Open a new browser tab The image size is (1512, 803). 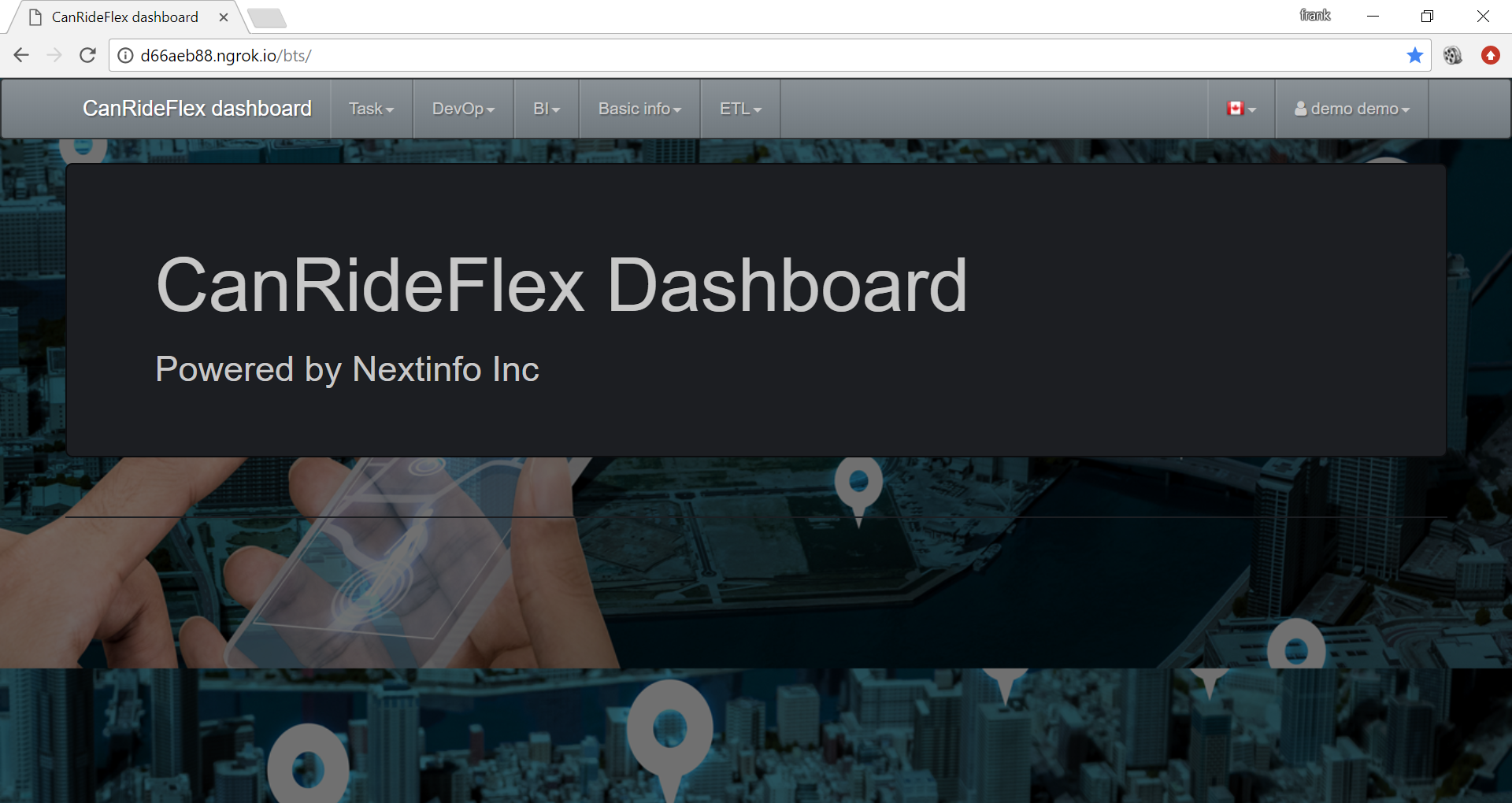266,17
